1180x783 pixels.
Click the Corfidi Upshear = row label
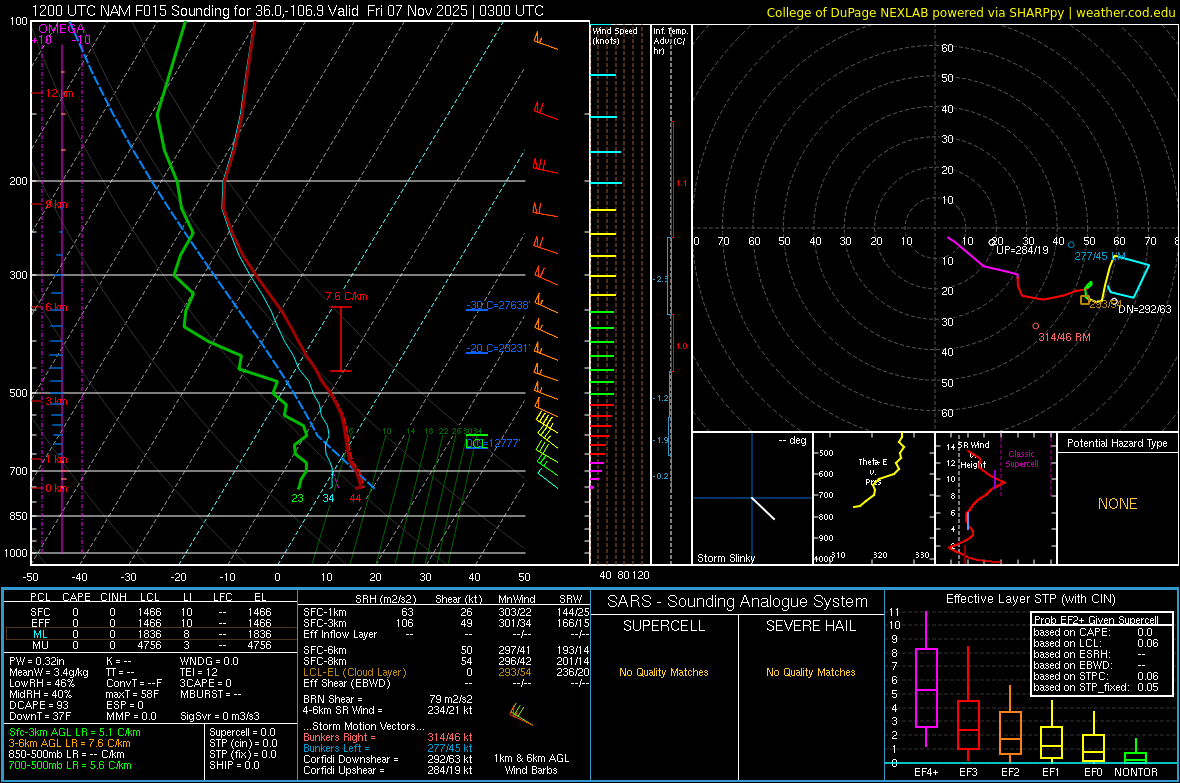345,770
